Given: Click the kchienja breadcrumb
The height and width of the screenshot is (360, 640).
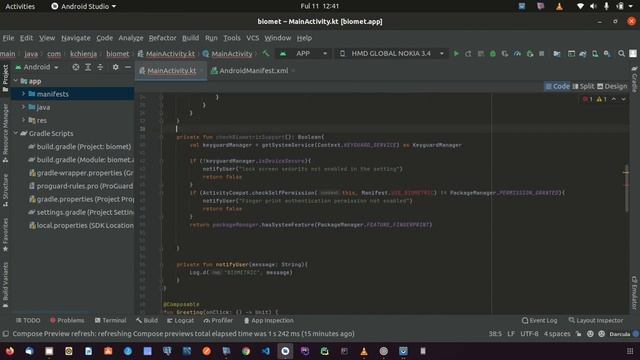Looking at the screenshot, I should [x=83, y=53].
